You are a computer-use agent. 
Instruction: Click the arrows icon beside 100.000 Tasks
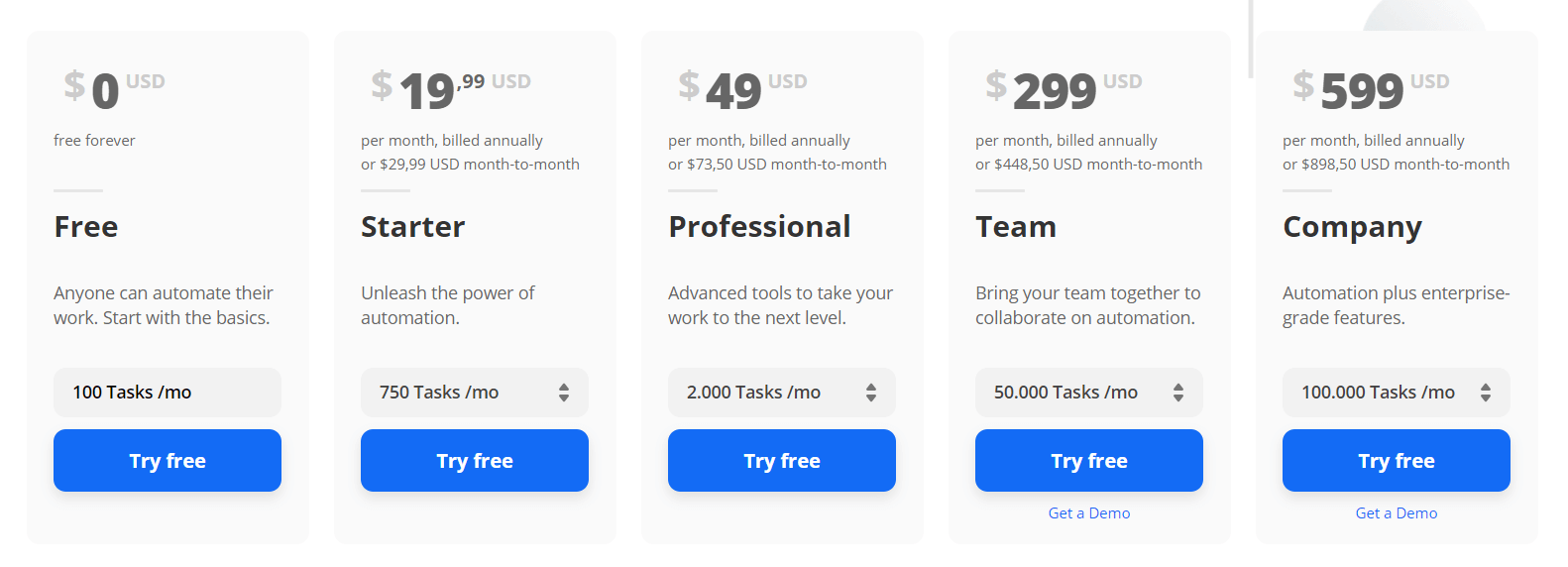pyautogui.click(x=1486, y=393)
